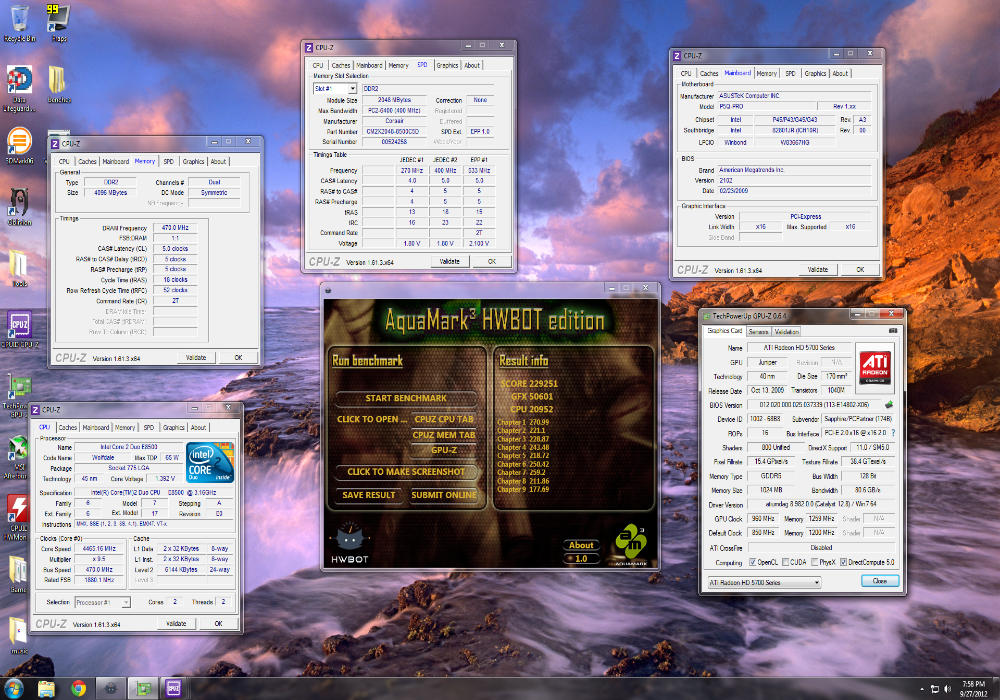This screenshot has width=1000, height=700.
Task: Open Google Chrome from the taskbar
Action: pos(78,689)
